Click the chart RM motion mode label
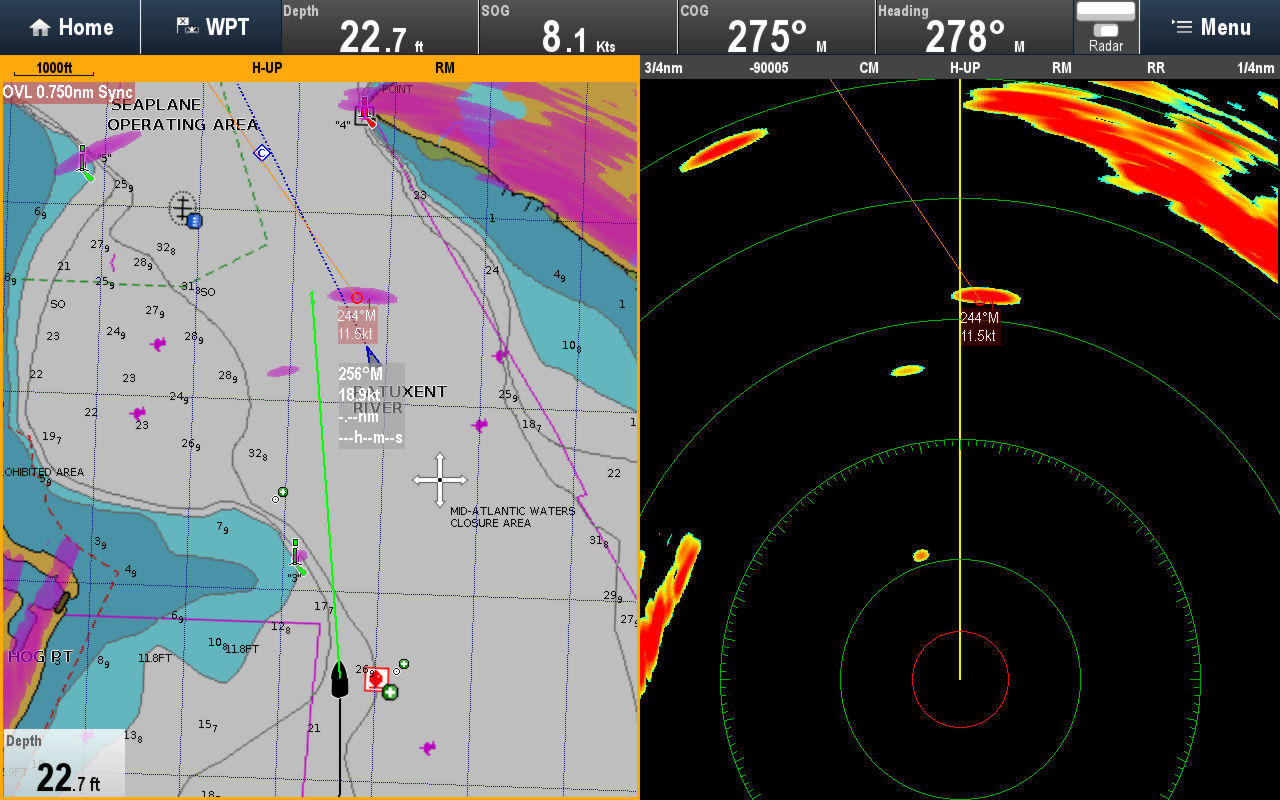Viewport: 1280px width, 800px height. (445, 68)
